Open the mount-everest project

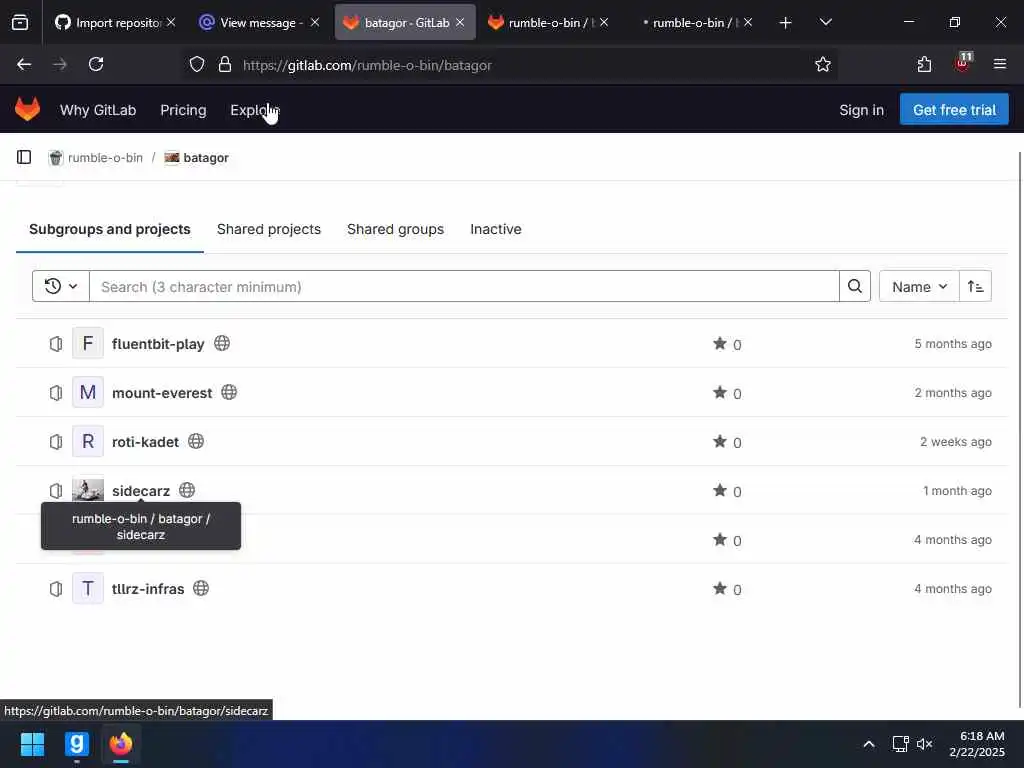tap(162, 393)
